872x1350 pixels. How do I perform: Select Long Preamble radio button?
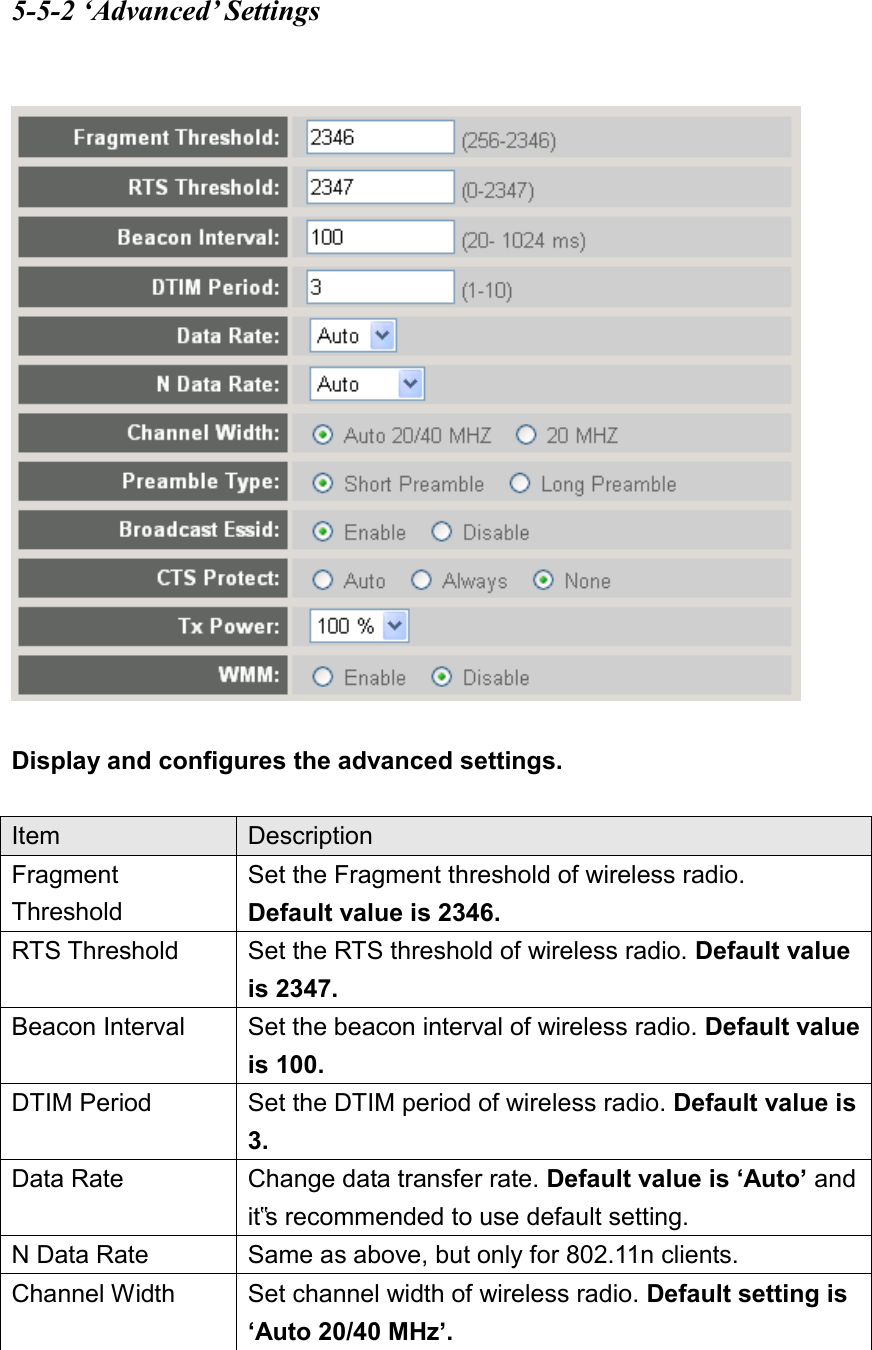click(520, 483)
